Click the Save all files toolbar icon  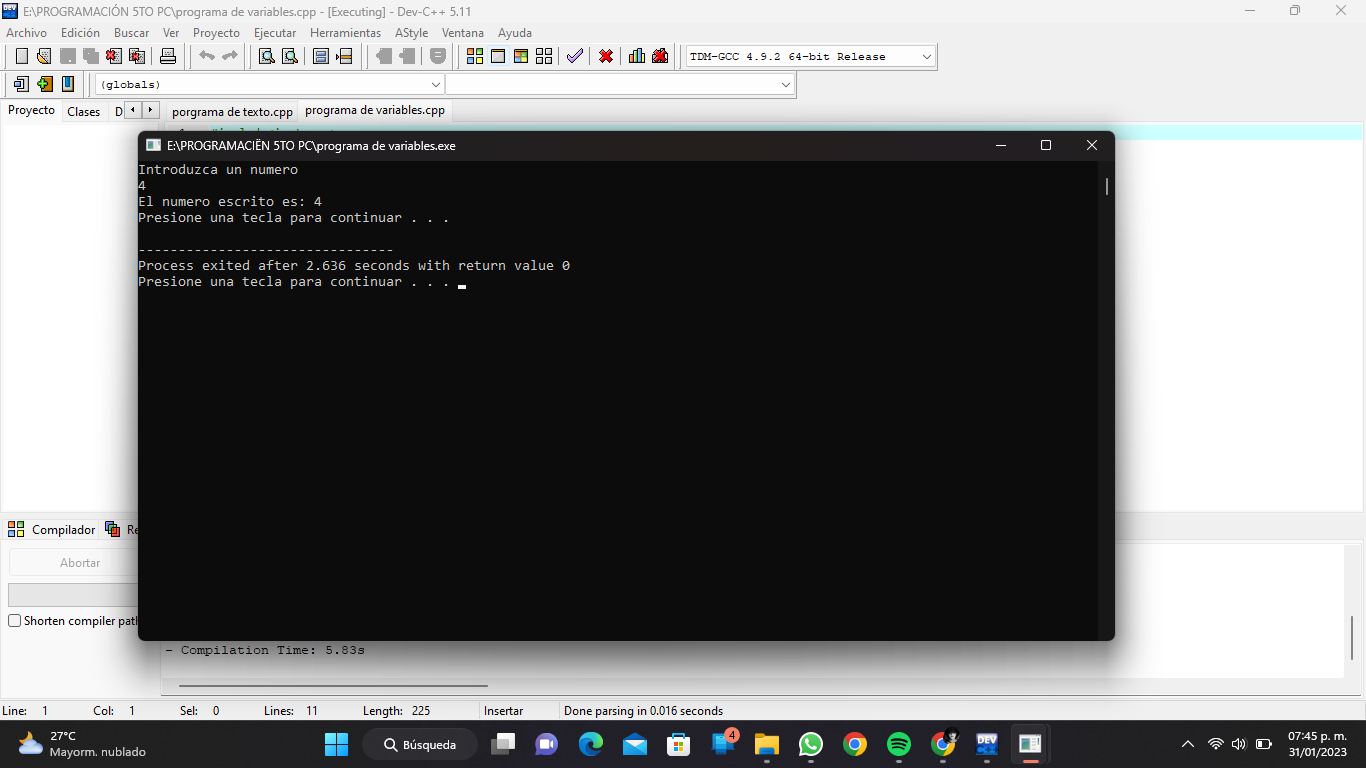pyautogui.click(x=91, y=56)
